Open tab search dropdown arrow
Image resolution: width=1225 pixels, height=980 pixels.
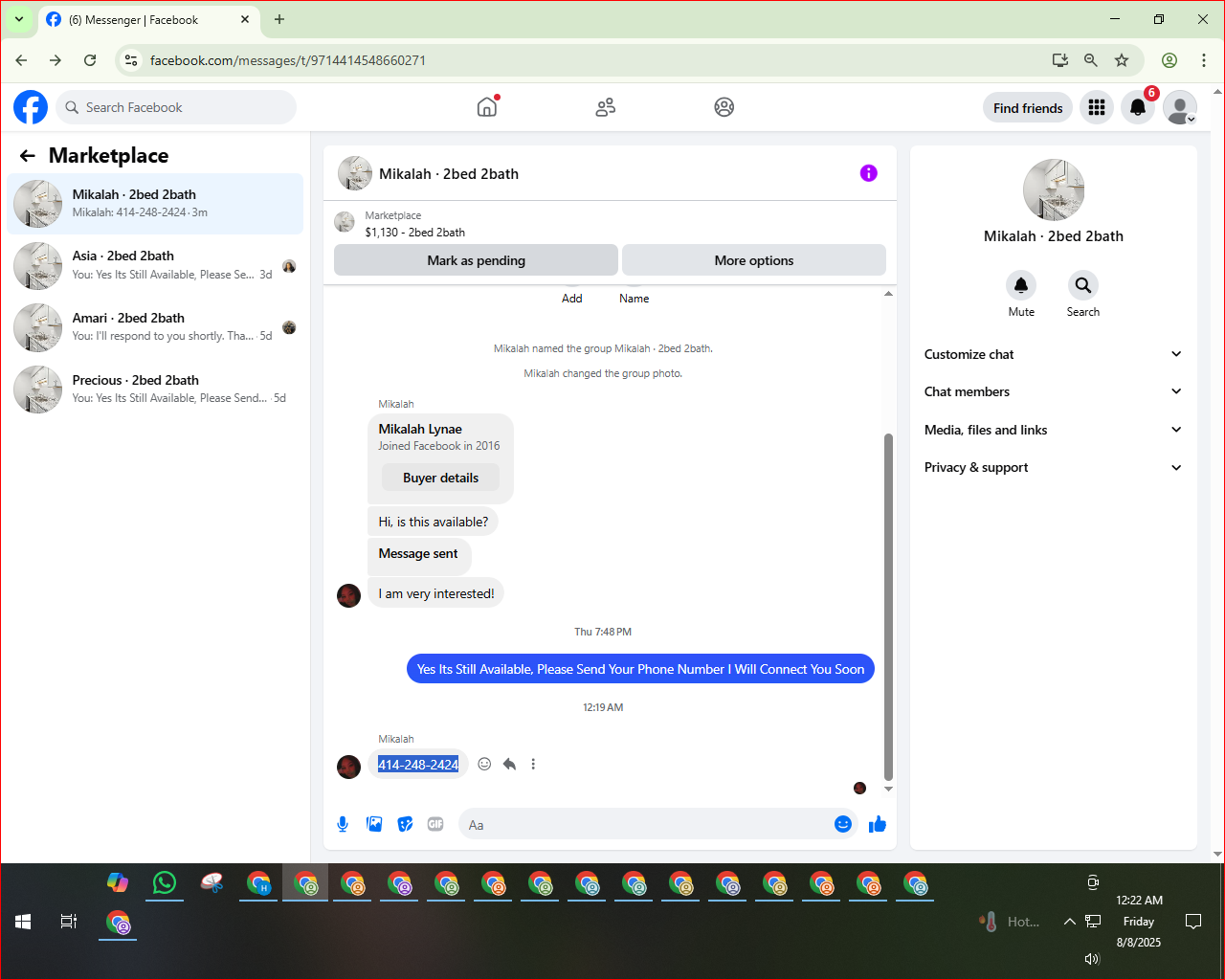click(18, 19)
